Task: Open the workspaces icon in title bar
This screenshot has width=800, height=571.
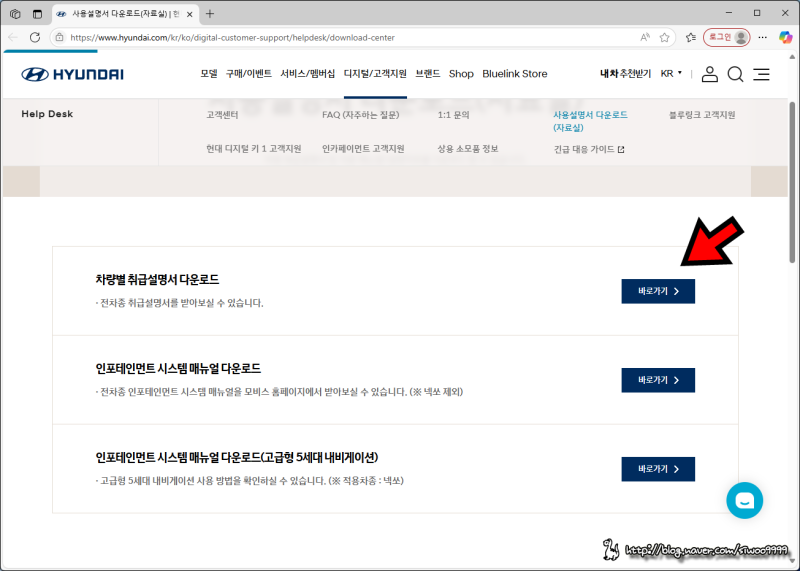Action: [15, 14]
